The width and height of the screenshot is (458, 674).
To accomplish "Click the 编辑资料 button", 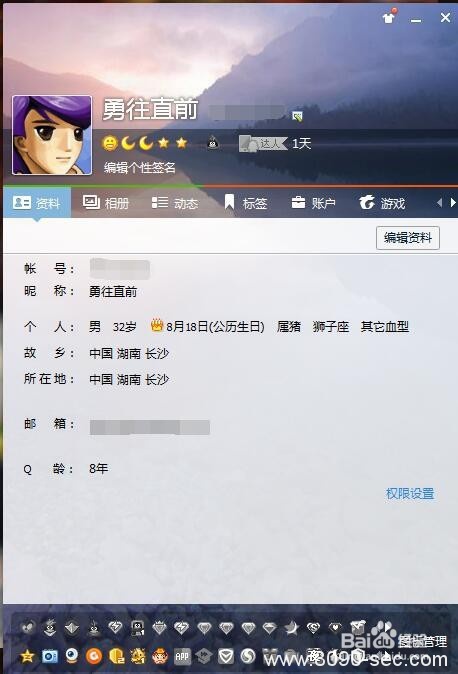I will (408, 238).
